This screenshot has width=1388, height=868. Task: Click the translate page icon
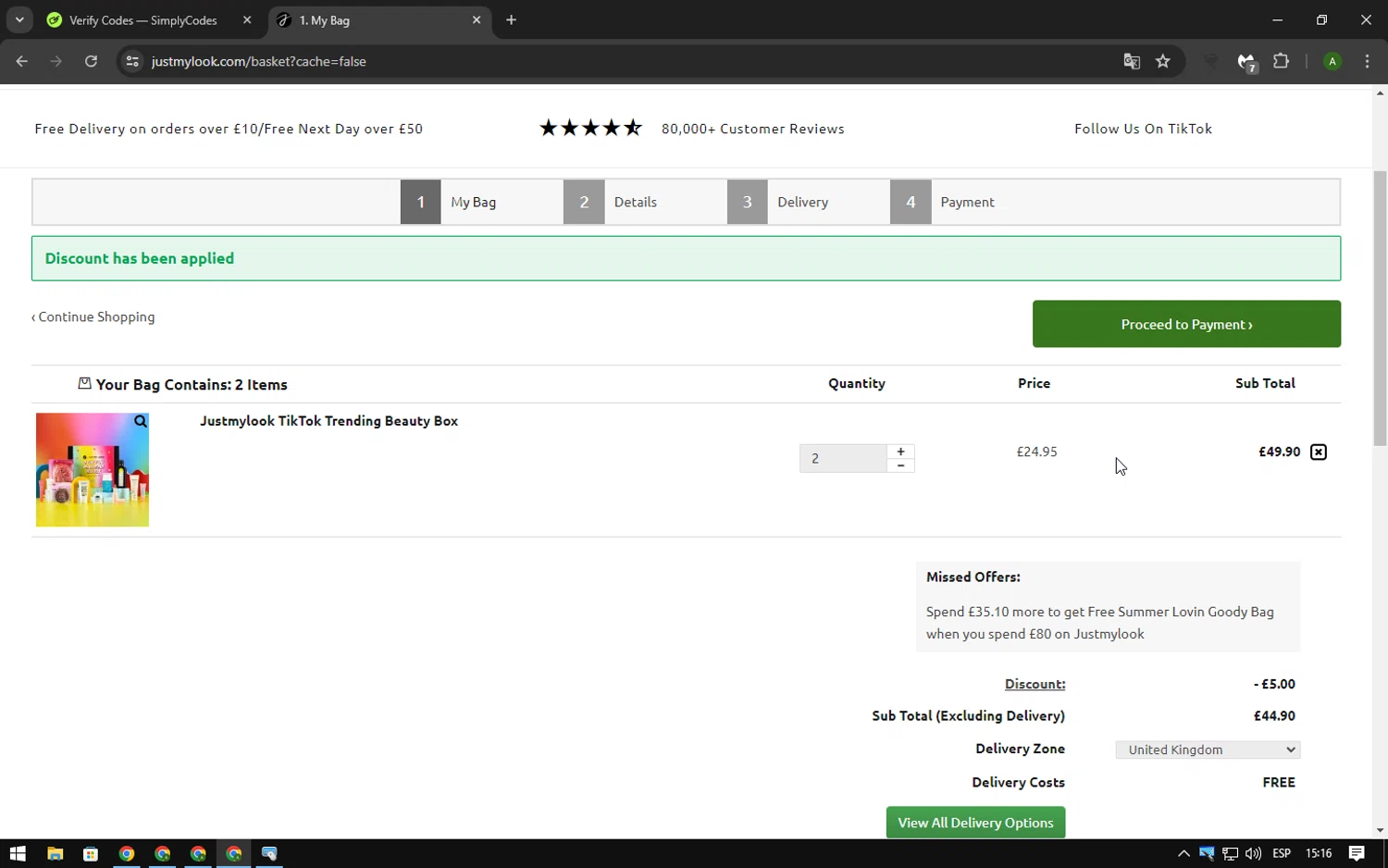(x=1132, y=61)
